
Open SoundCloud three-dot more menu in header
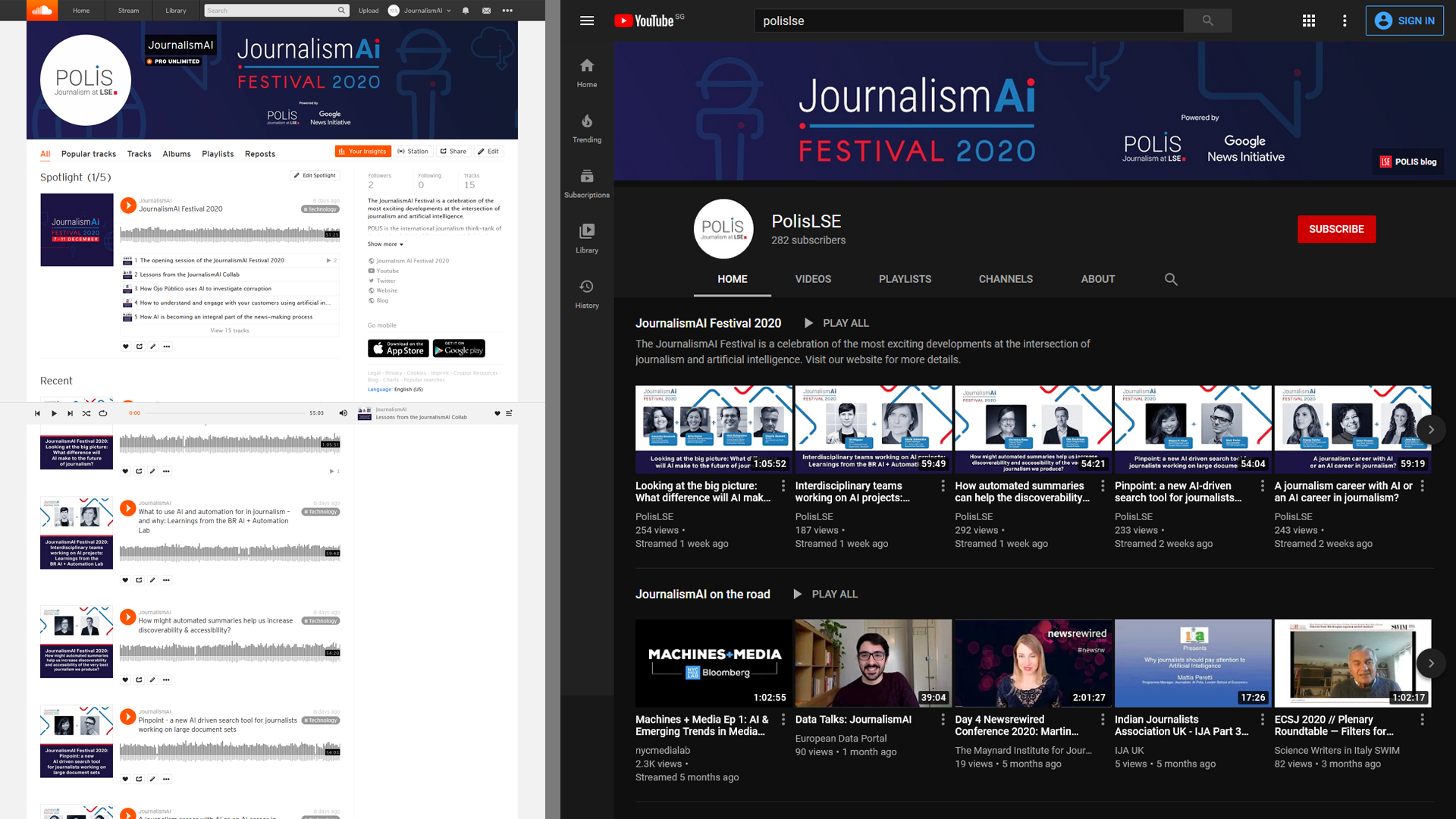click(507, 11)
